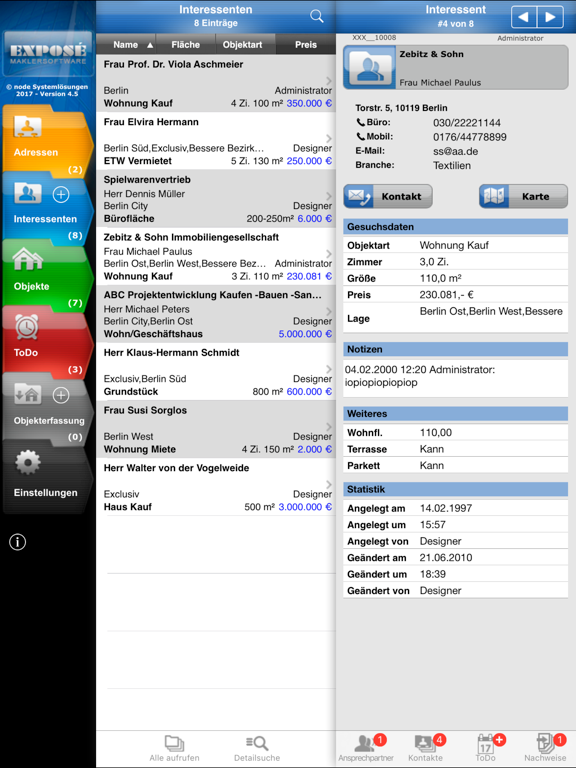Open Kontakte tab icon
Screen dimensions: 576x768
tap(425, 743)
